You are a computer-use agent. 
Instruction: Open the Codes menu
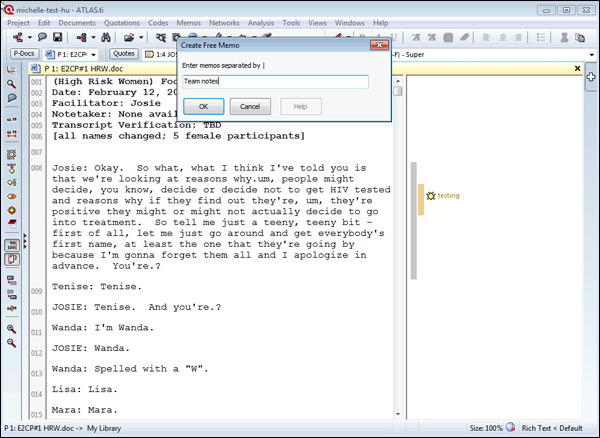(160, 22)
